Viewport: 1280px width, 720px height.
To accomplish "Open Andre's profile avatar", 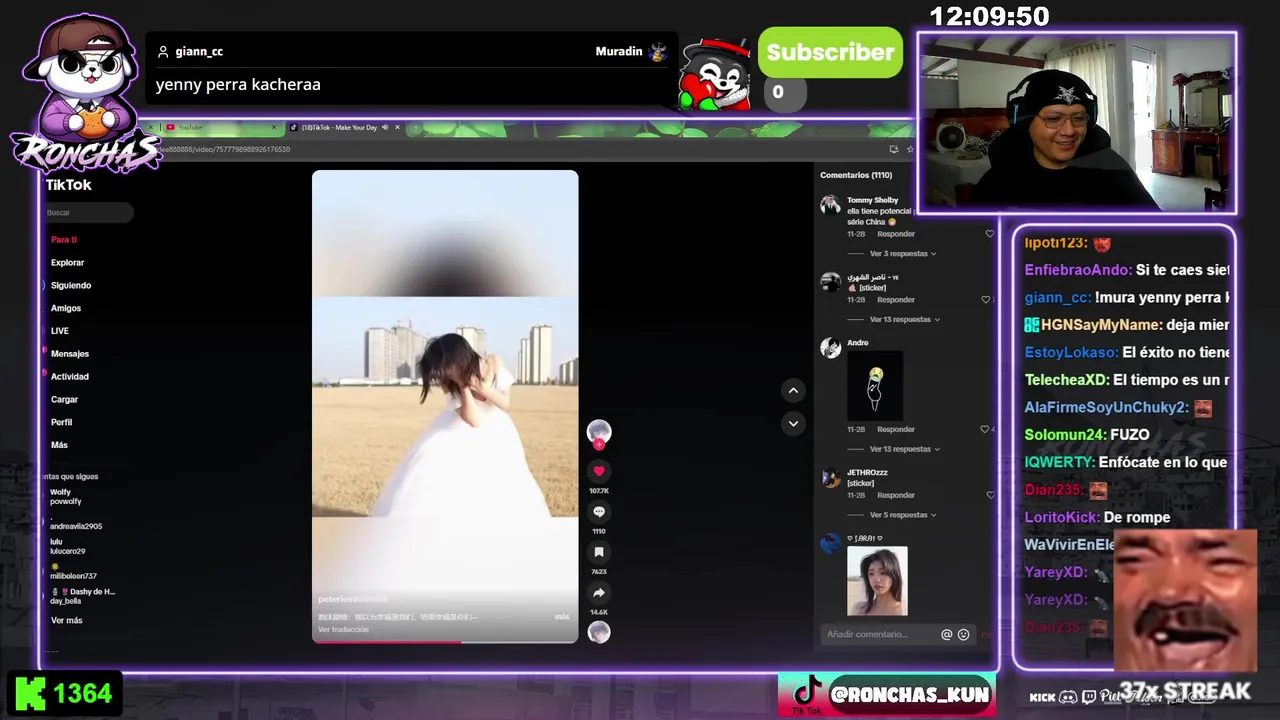I will pyautogui.click(x=830, y=347).
